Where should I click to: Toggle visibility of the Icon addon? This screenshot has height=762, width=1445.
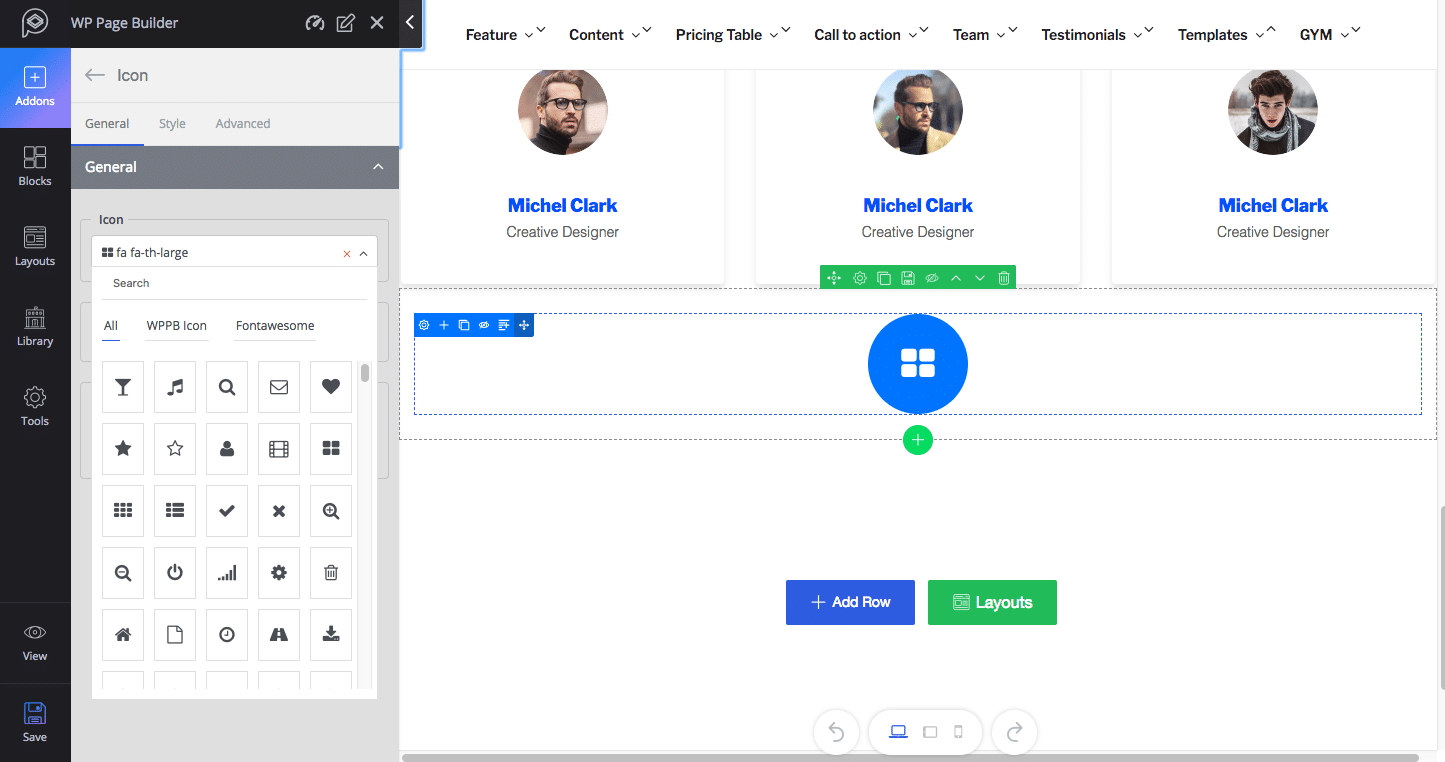483,324
